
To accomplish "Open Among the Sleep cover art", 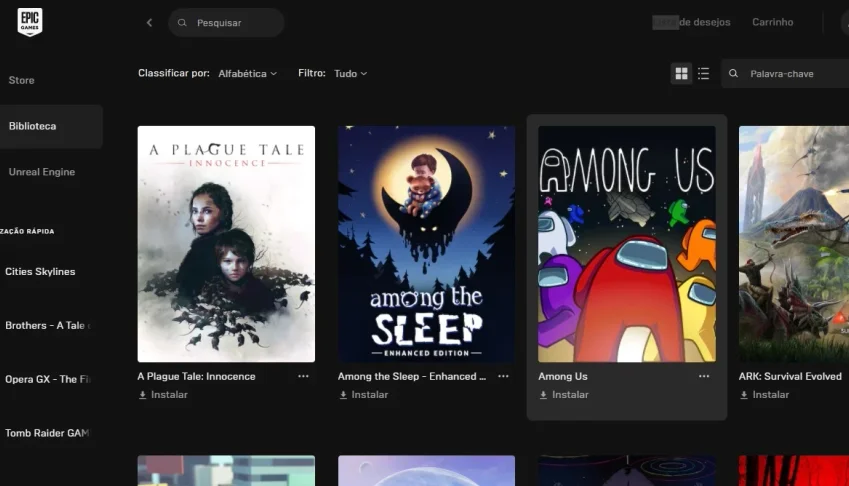I will click(x=426, y=244).
